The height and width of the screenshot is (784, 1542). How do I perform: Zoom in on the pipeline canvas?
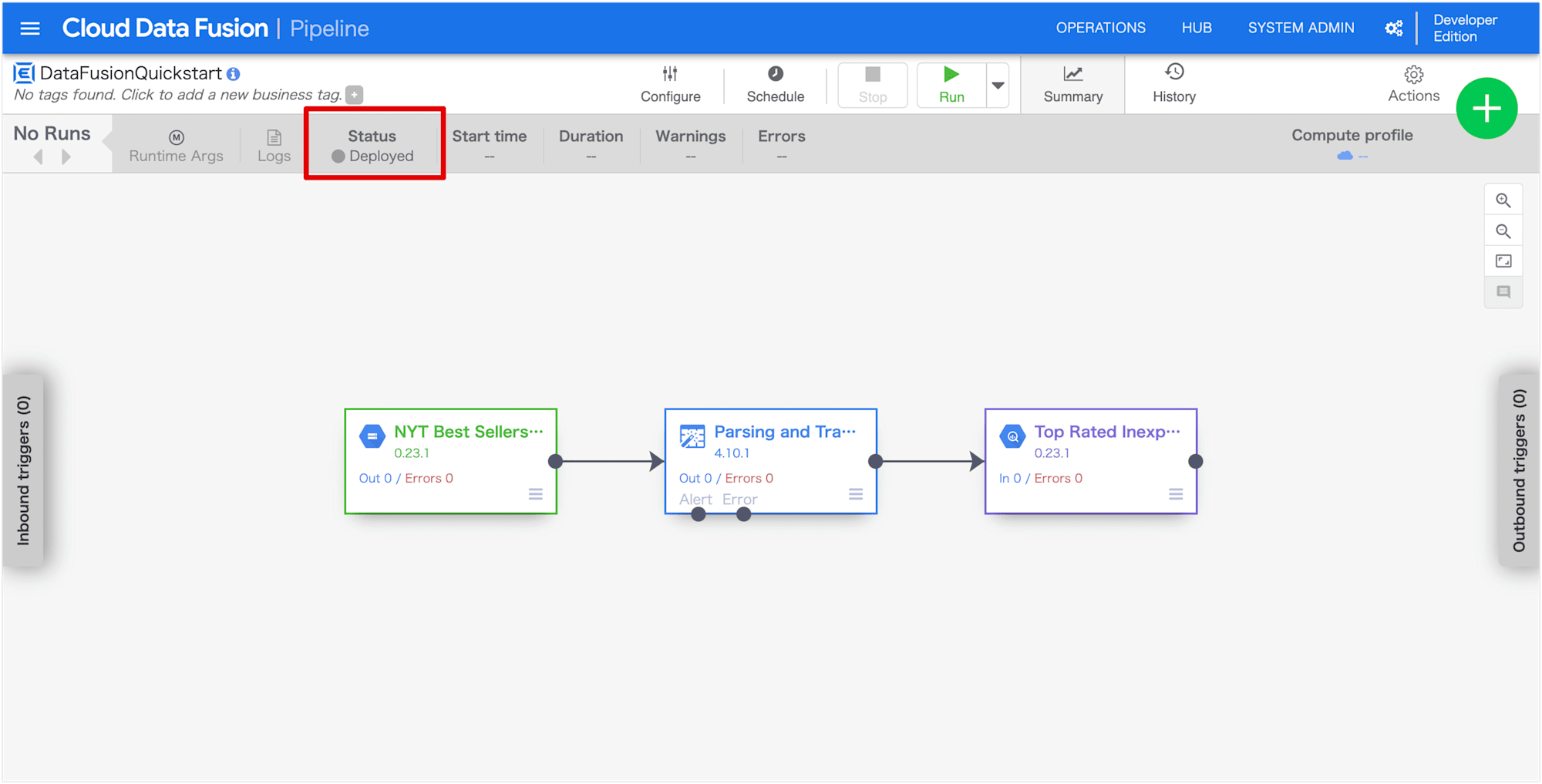click(x=1503, y=200)
